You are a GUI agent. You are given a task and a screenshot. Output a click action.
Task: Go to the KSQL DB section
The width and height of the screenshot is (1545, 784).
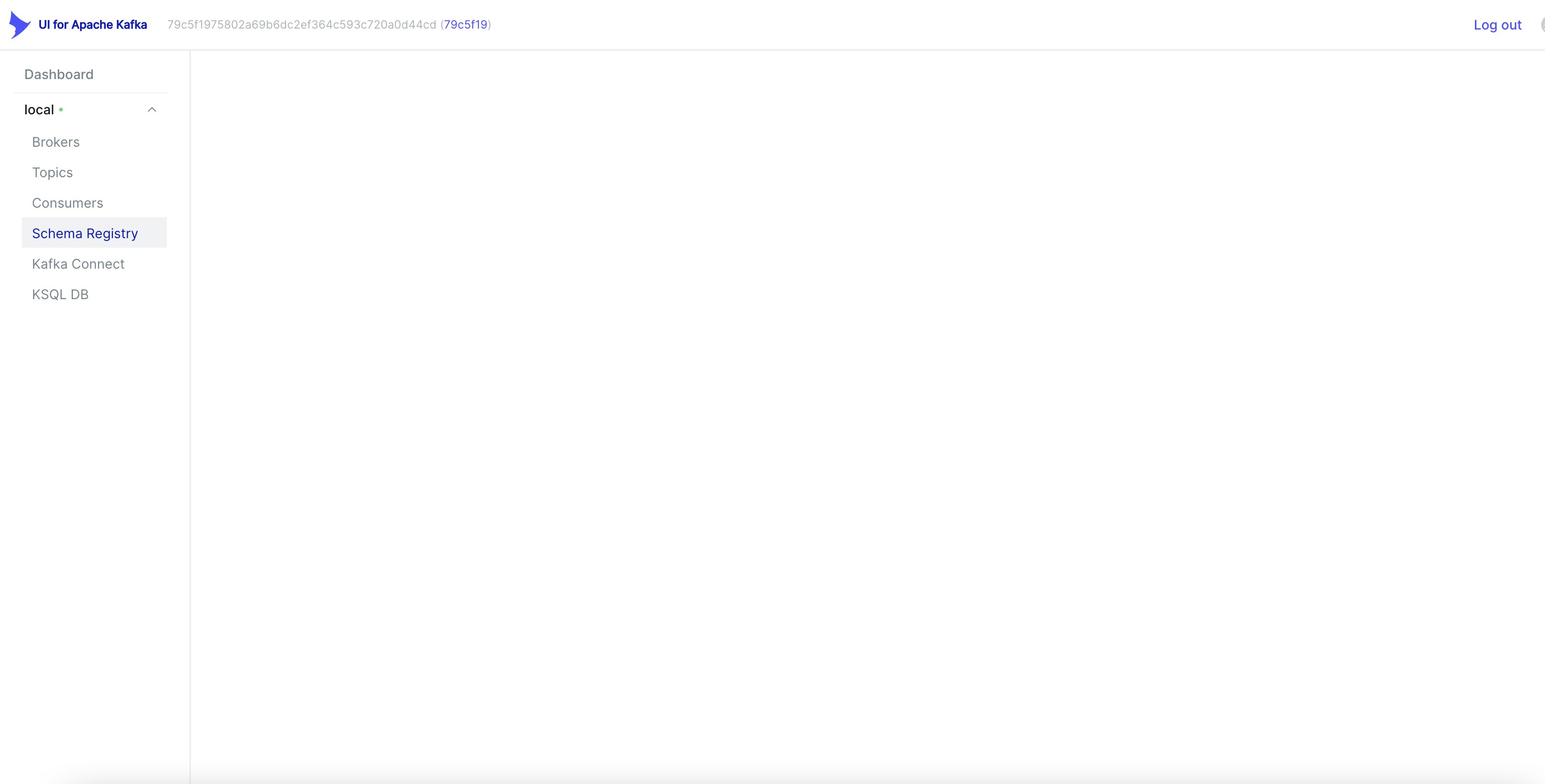tap(60, 294)
